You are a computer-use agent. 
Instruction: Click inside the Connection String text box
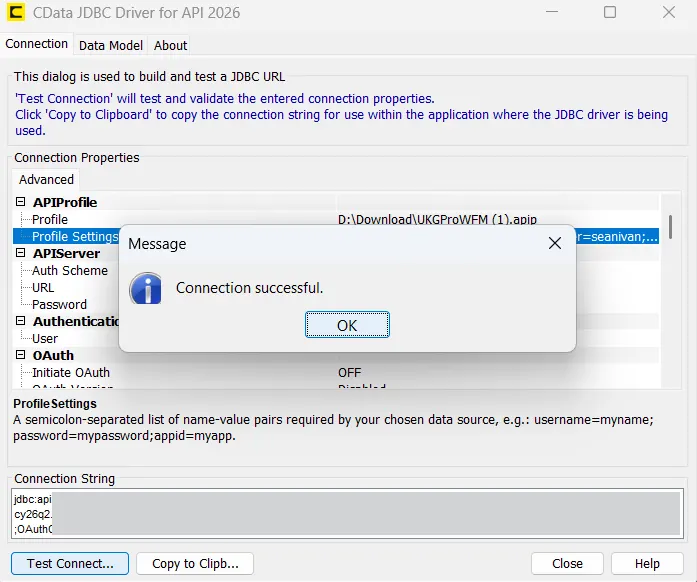click(x=347, y=514)
